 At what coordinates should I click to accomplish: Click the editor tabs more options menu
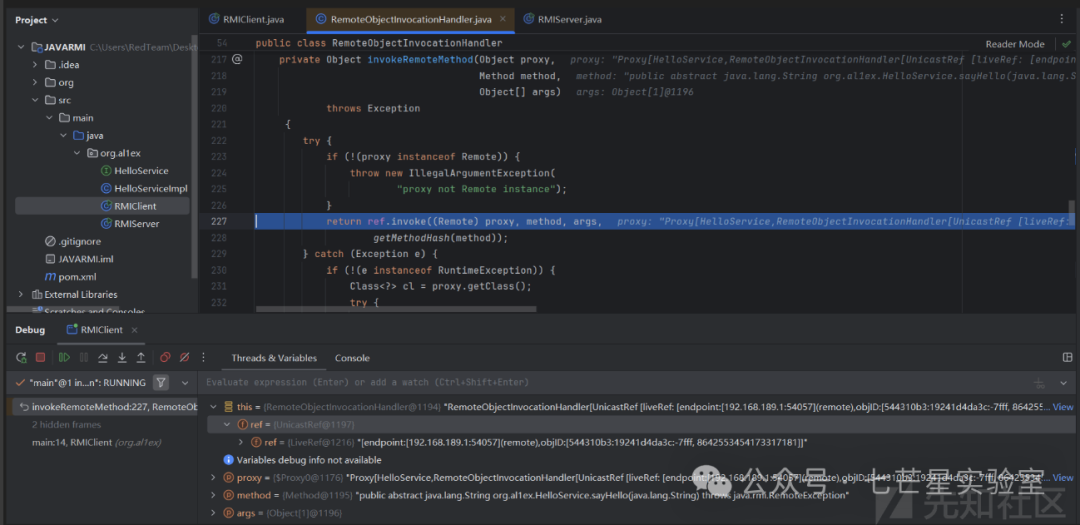pos(1061,19)
